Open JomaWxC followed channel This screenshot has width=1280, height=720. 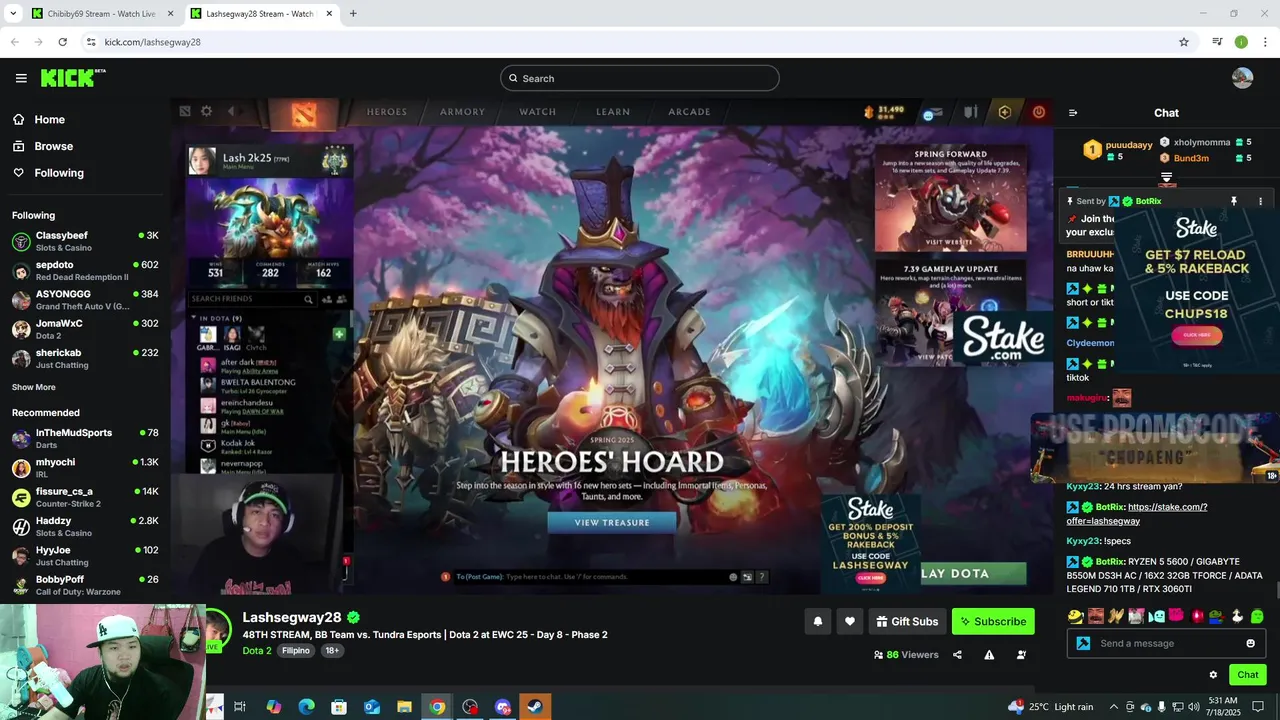[x=85, y=329]
